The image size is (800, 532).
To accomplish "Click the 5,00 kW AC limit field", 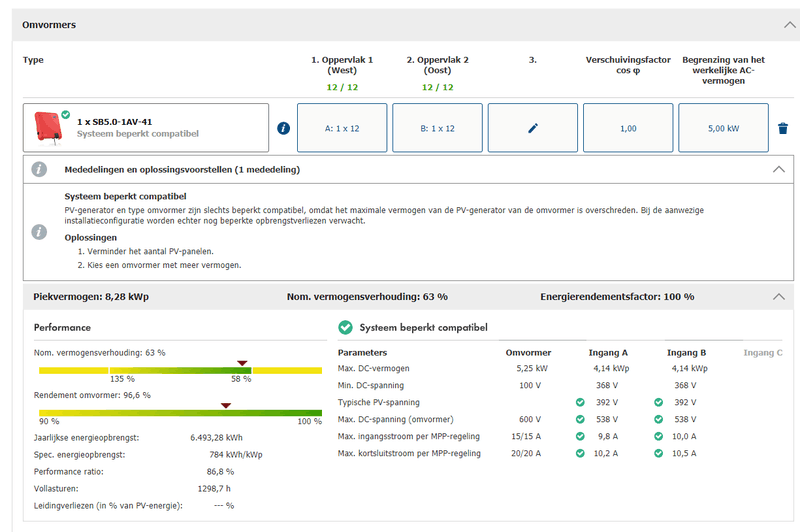I will [723, 129].
